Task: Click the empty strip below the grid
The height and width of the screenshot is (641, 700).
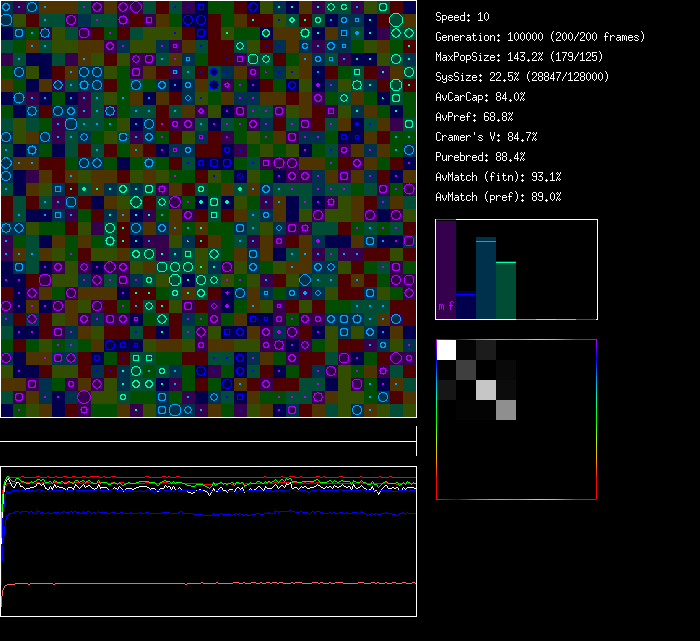Action: [208, 430]
